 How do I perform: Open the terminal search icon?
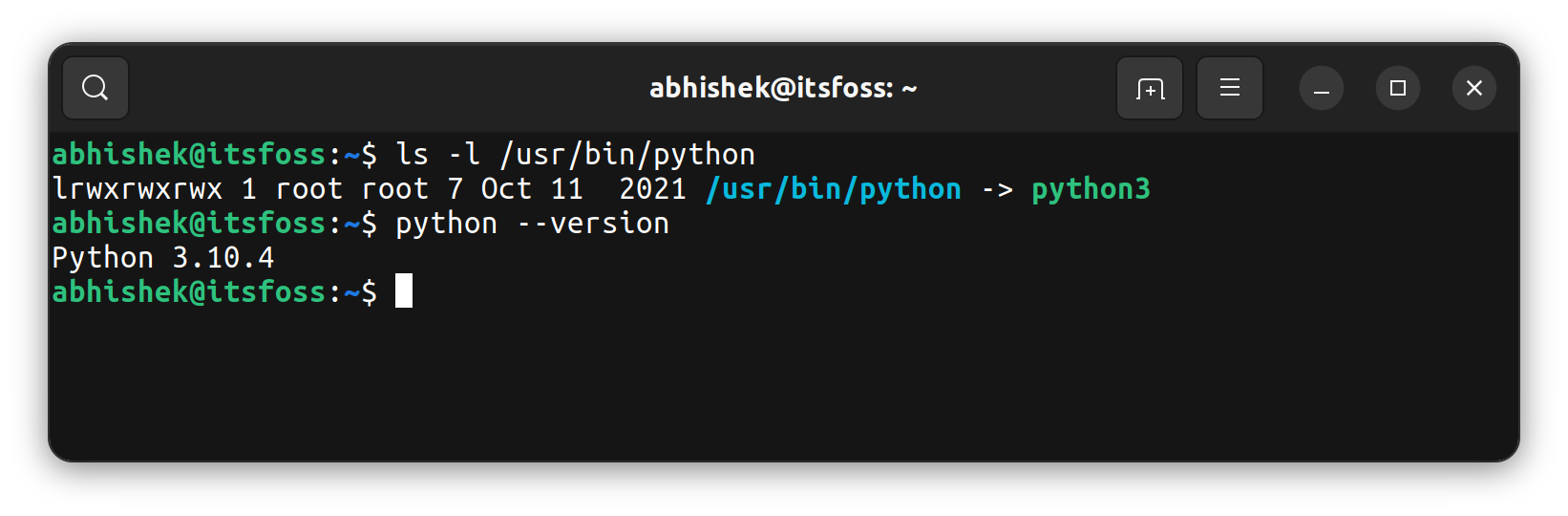(95, 88)
